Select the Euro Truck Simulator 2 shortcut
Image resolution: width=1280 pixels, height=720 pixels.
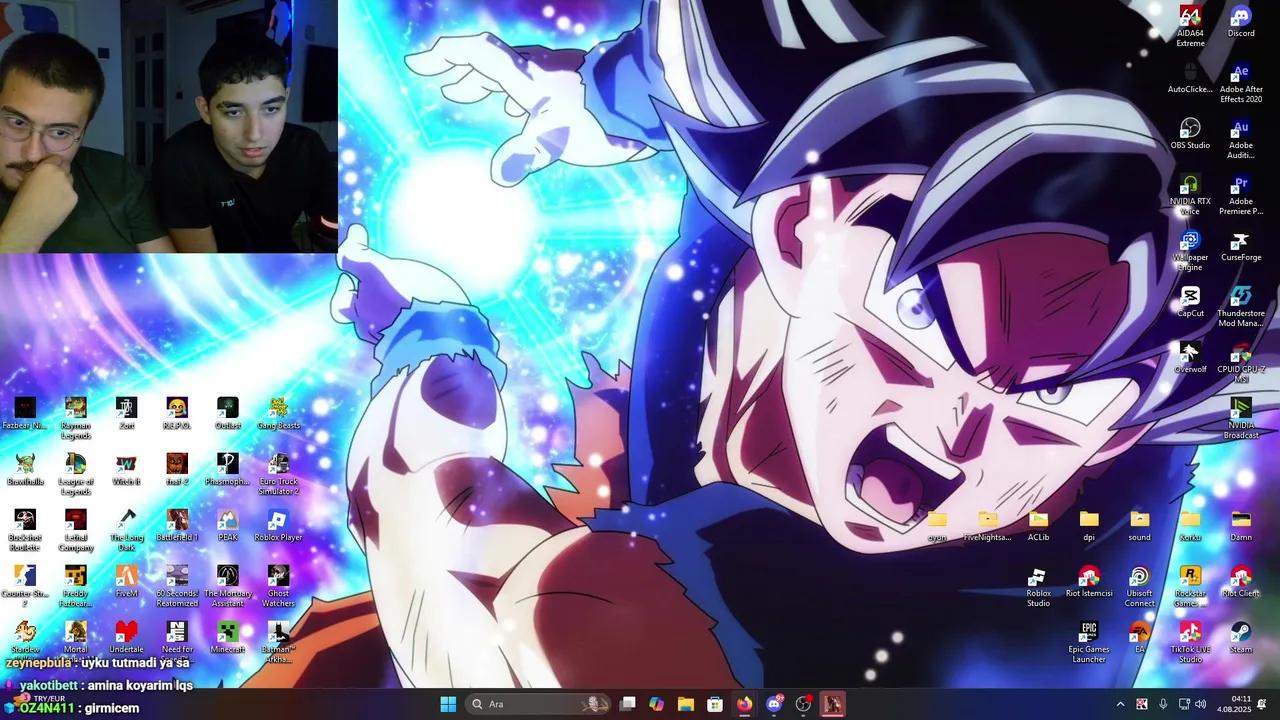click(x=278, y=475)
